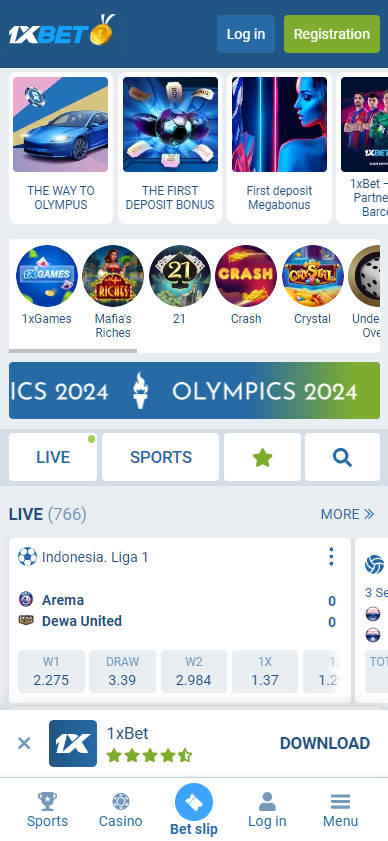Switch to the LIVE tab
This screenshot has width=388, height=841.
click(53, 457)
